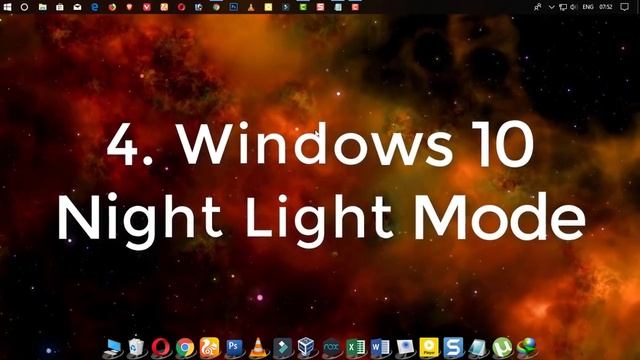Open Microsoft Excel in the dock

pos(356,348)
